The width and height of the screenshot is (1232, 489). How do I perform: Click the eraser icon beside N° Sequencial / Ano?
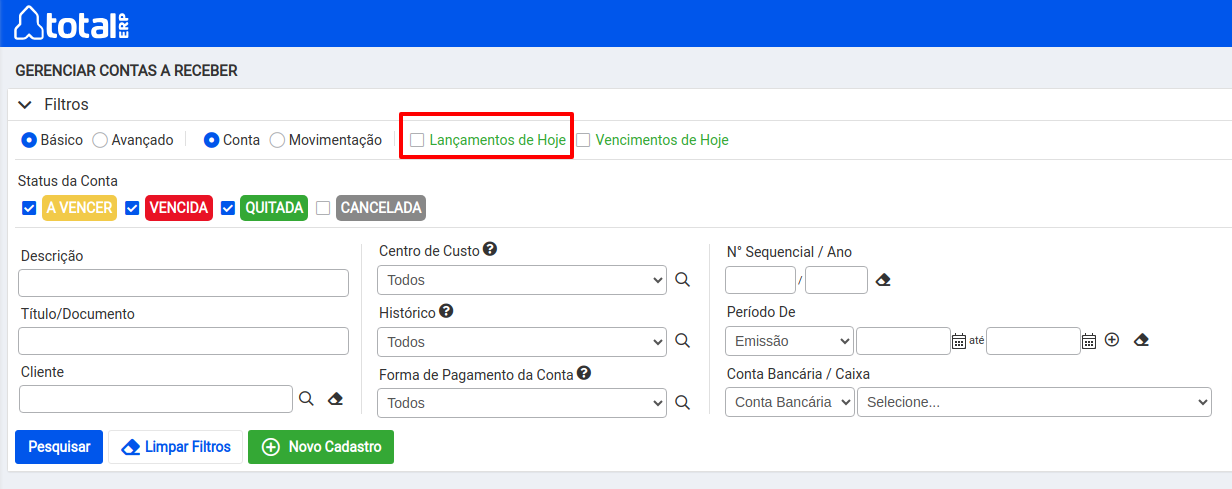[x=882, y=280]
